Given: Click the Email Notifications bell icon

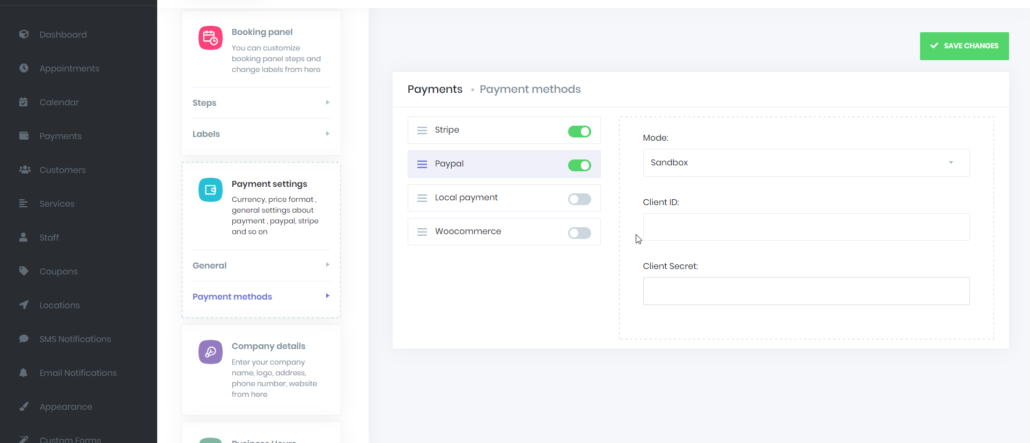Looking at the screenshot, I should [x=24, y=373].
